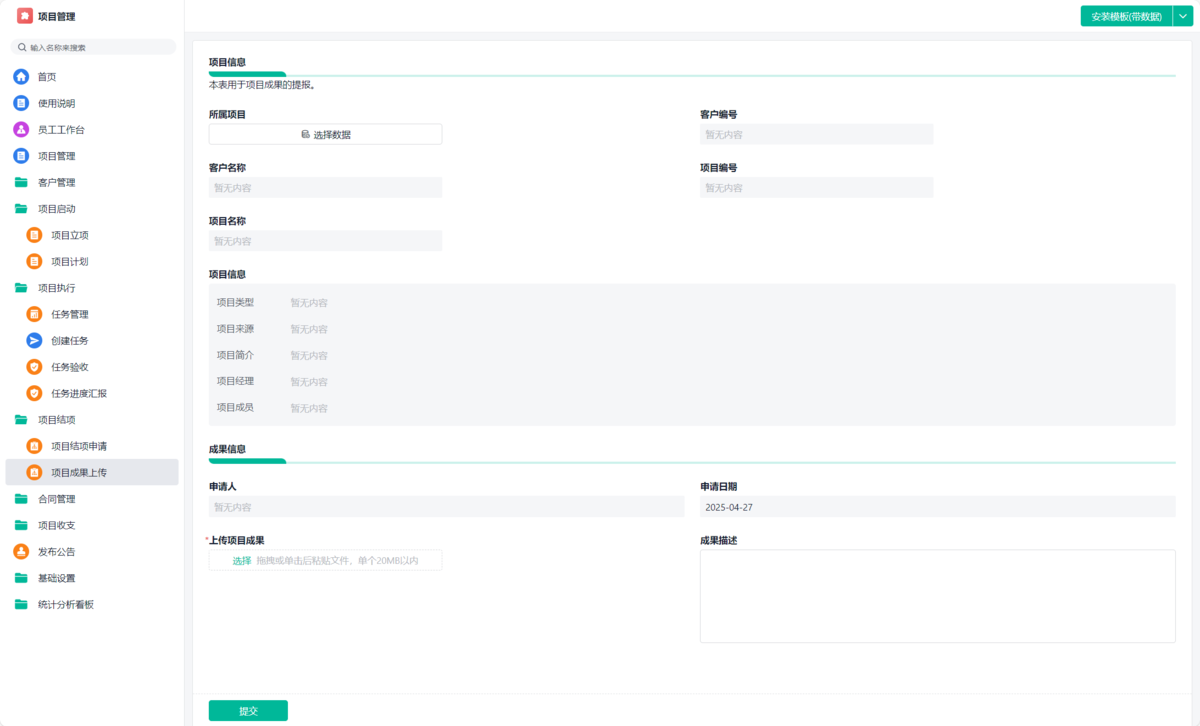Click the 创建任务 sidebar entry
The image size is (1200, 726).
pyautogui.click(x=92, y=341)
